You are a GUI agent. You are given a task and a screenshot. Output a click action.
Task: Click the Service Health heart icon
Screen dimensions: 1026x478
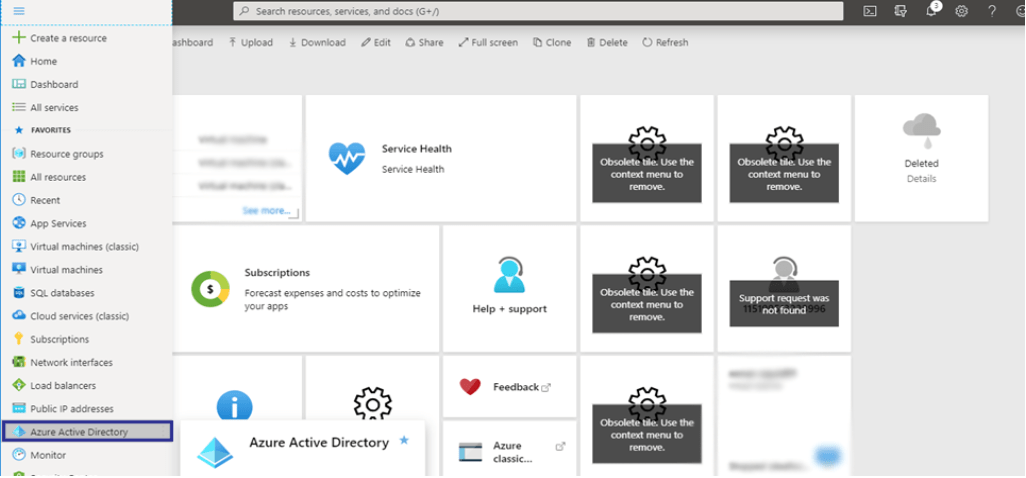[x=347, y=159]
